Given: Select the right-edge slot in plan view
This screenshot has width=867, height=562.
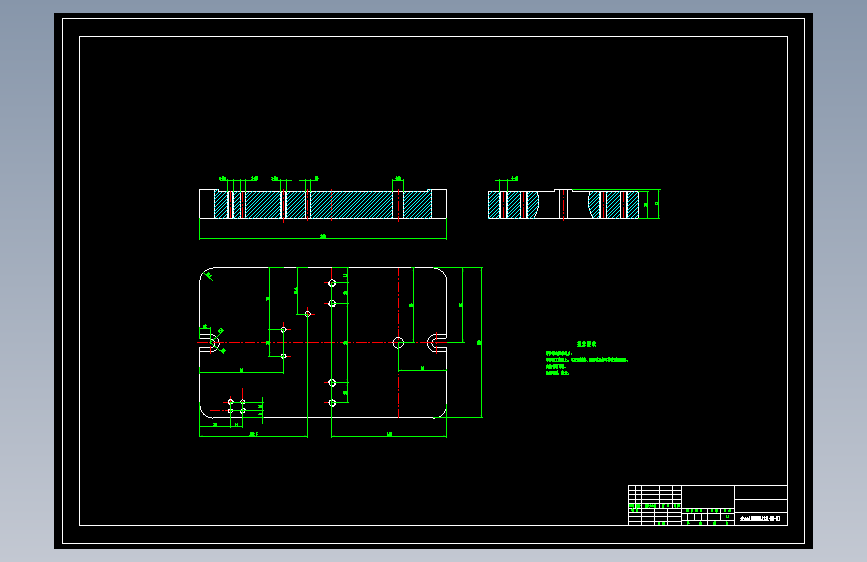Looking at the screenshot, I should (437, 343).
